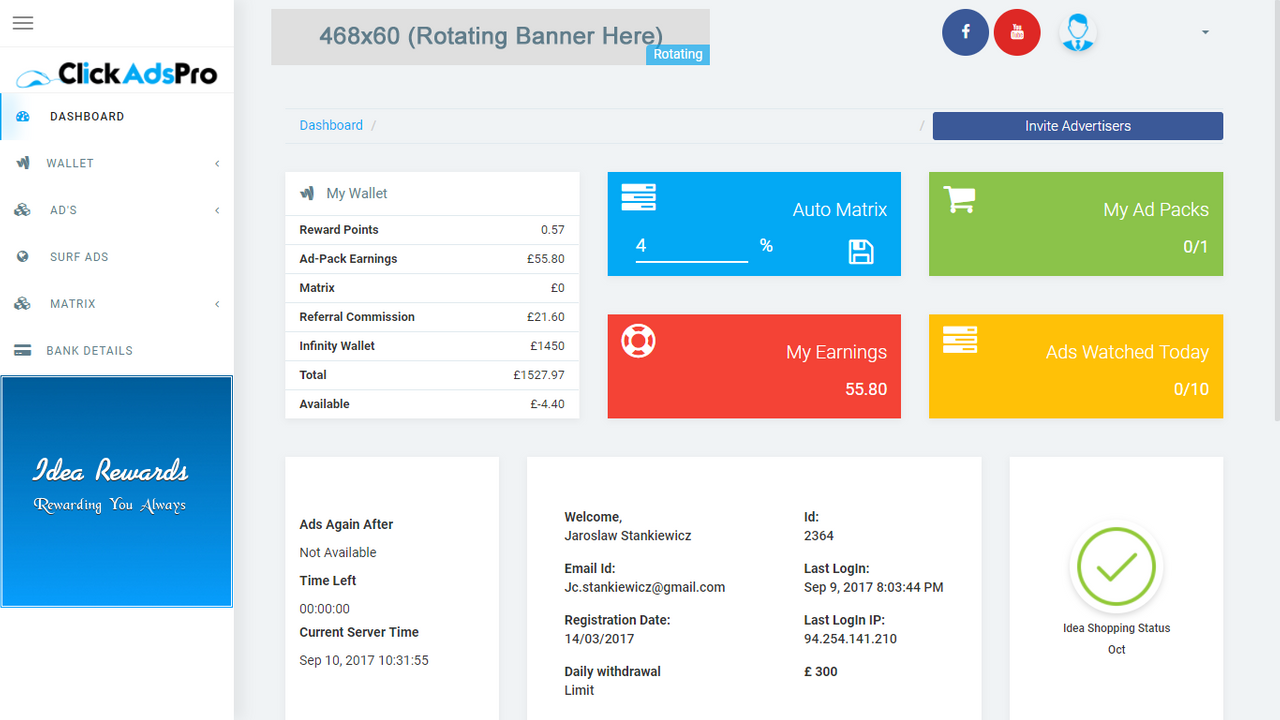
Task: Open the YouTube channel icon
Action: click(1017, 33)
